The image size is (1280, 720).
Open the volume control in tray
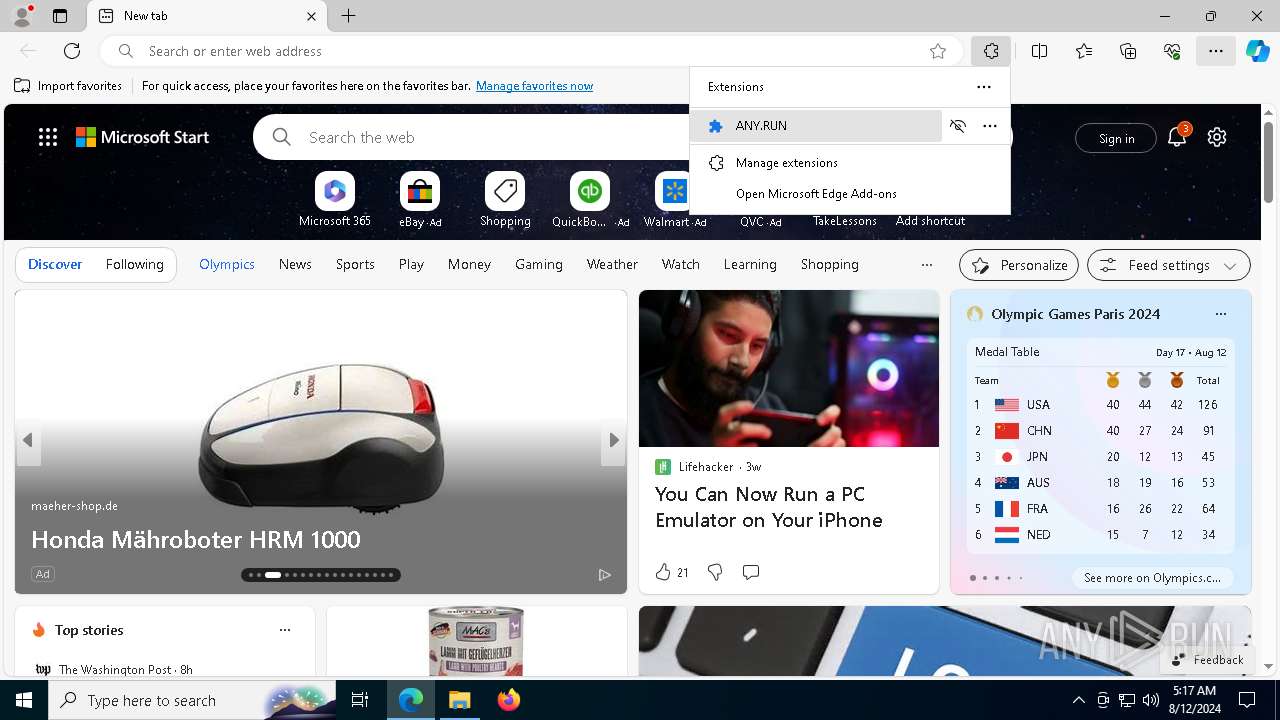[1151, 700]
